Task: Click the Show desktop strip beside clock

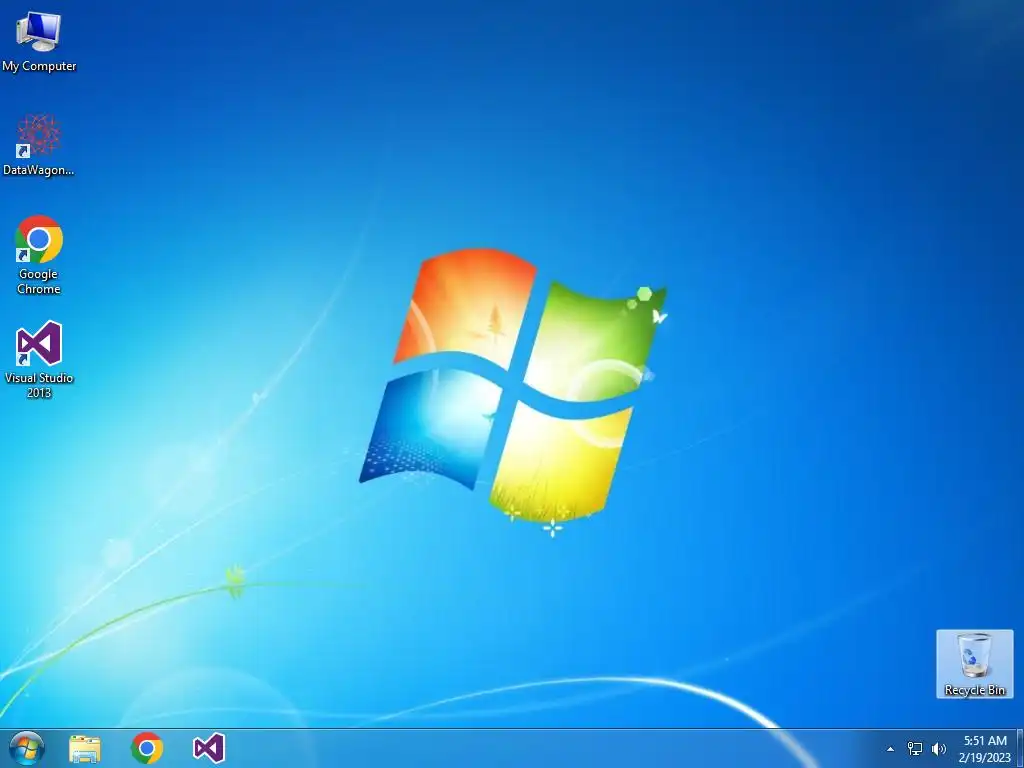Action: click(x=1020, y=748)
